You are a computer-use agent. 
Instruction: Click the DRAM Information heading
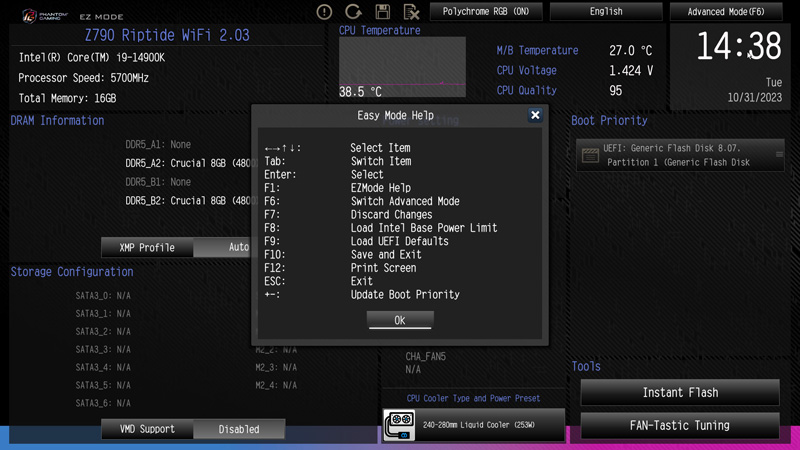[x=57, y=120]
